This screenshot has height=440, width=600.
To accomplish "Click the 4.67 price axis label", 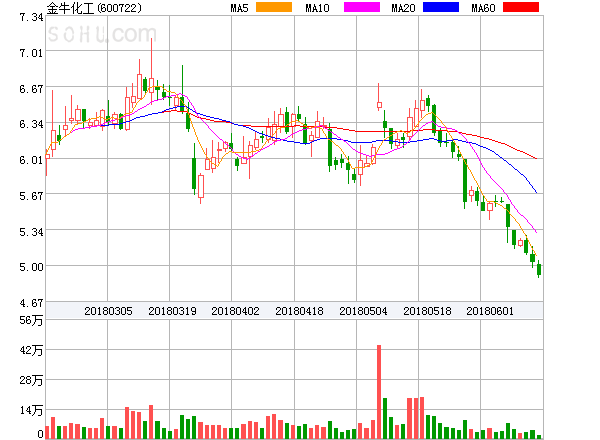I will tap(31, 303).
